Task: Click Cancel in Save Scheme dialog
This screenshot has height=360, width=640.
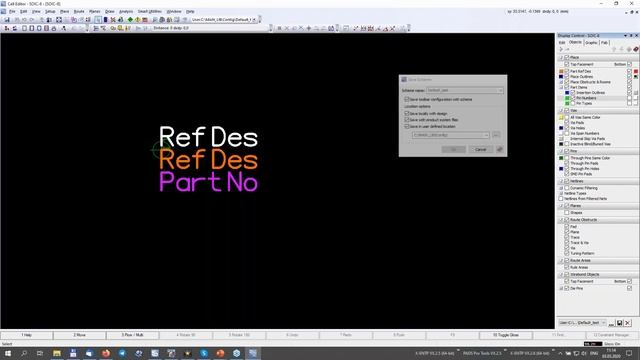Action: [480, 149]
